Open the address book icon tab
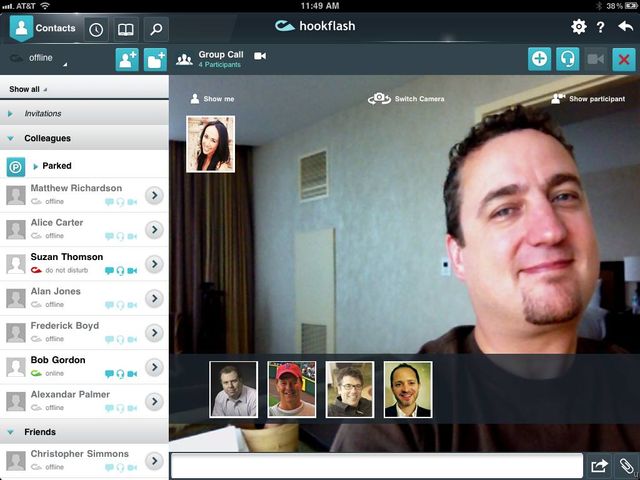This screenshot has height=480, width=640. (125, 29)
